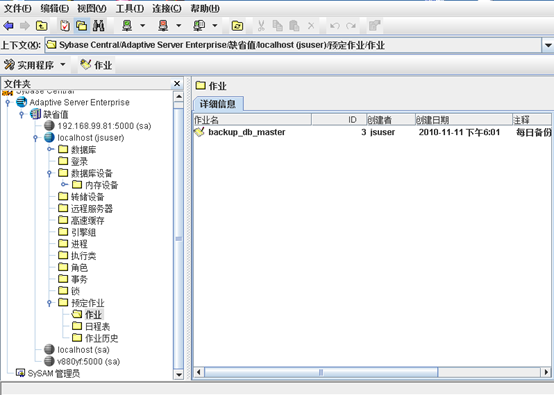Click the paste toolbar icon

294,26
